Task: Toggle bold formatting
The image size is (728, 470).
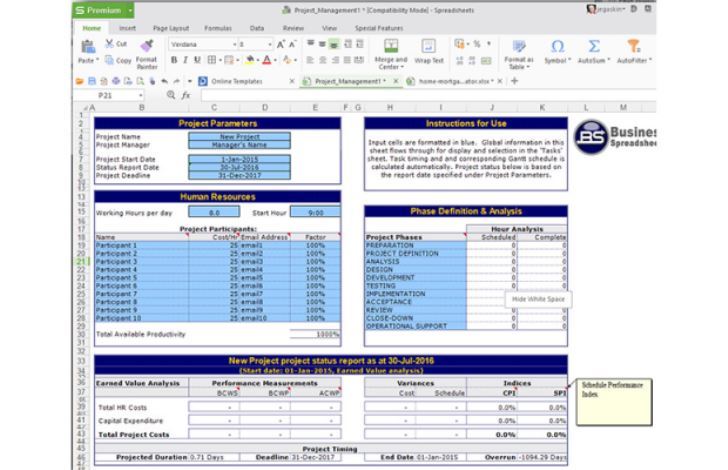Action: coord(174,60)
